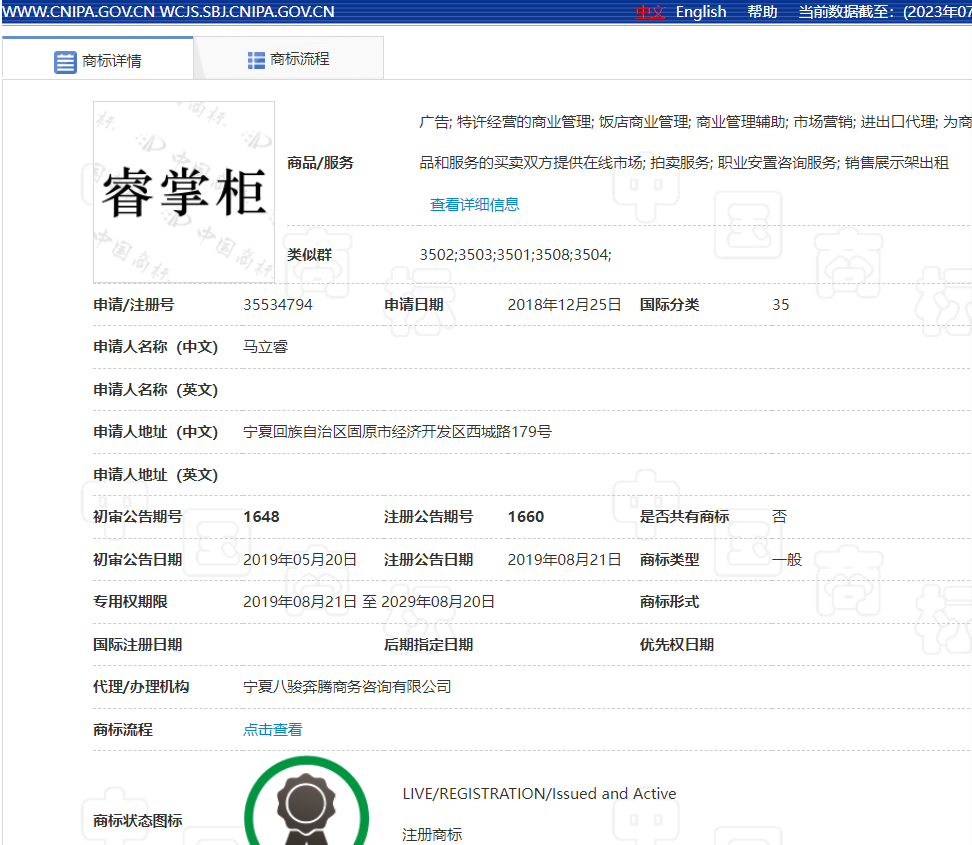972x845 pixels.
Task: Open the 睿掌柜 trademark image
Action: click(184, 192)
